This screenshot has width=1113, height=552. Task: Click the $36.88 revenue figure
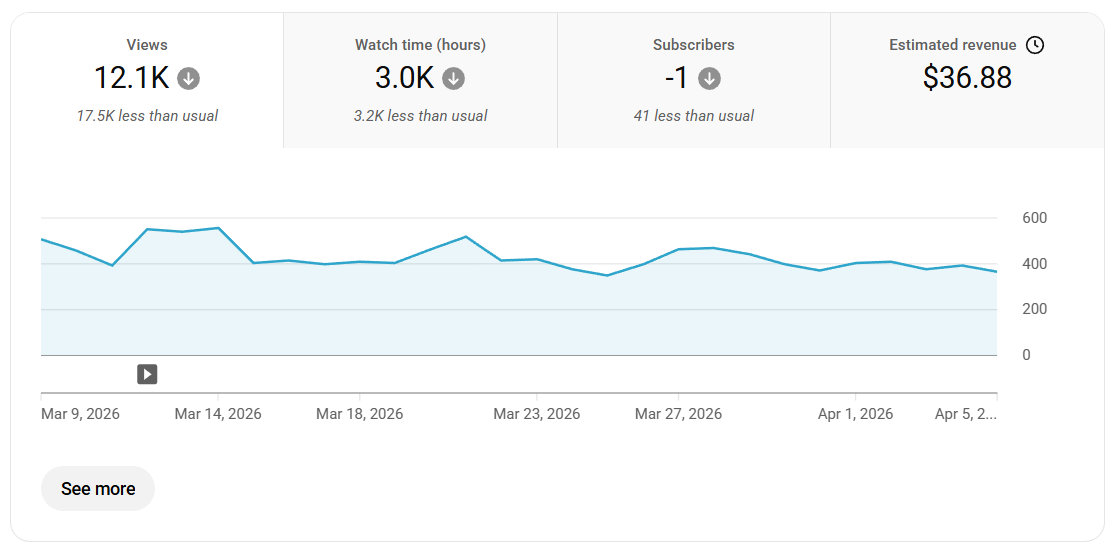(967, 78)
